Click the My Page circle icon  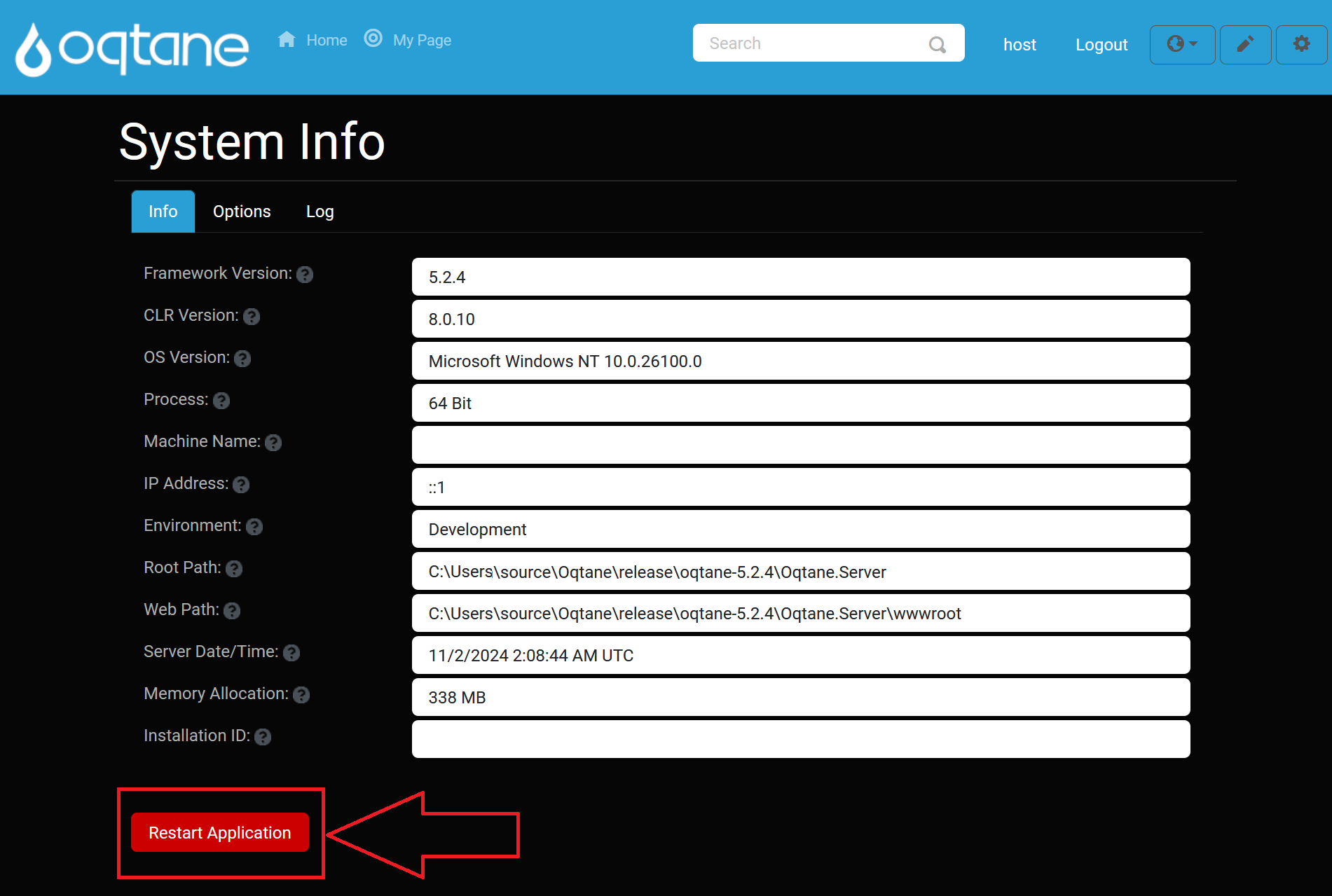[373, 39]
